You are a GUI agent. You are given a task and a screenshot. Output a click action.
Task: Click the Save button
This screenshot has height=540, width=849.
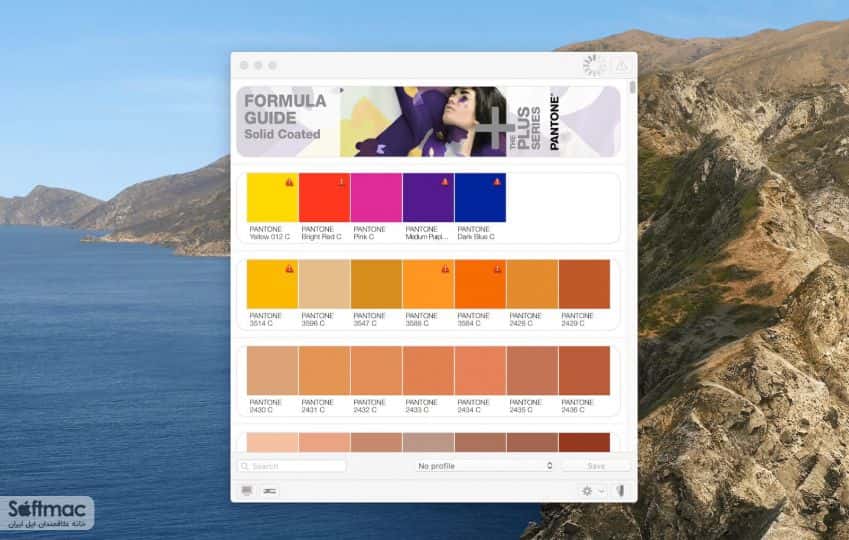pos(596,466)
